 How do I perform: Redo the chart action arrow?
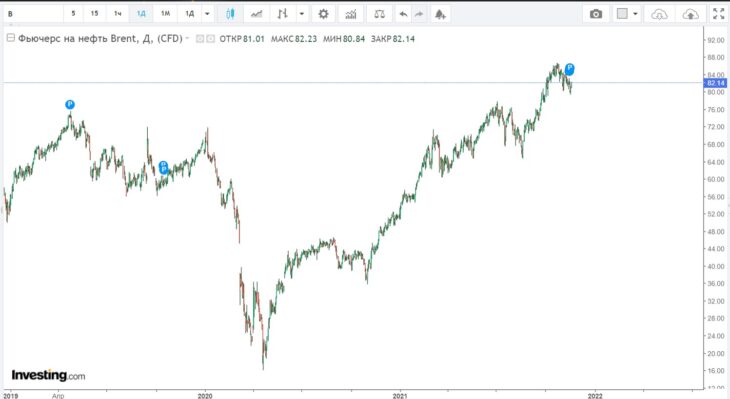click(x=419, y=14)
